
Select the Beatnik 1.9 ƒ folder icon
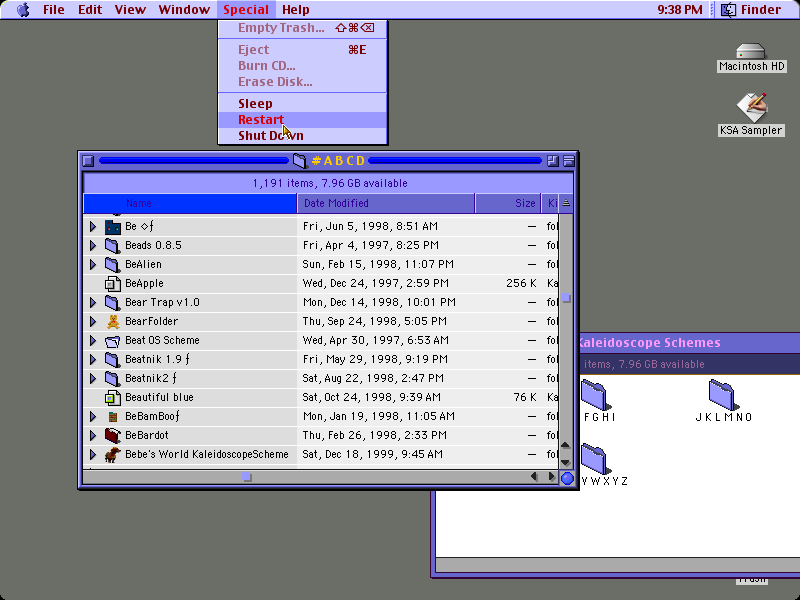coord(113,359)
